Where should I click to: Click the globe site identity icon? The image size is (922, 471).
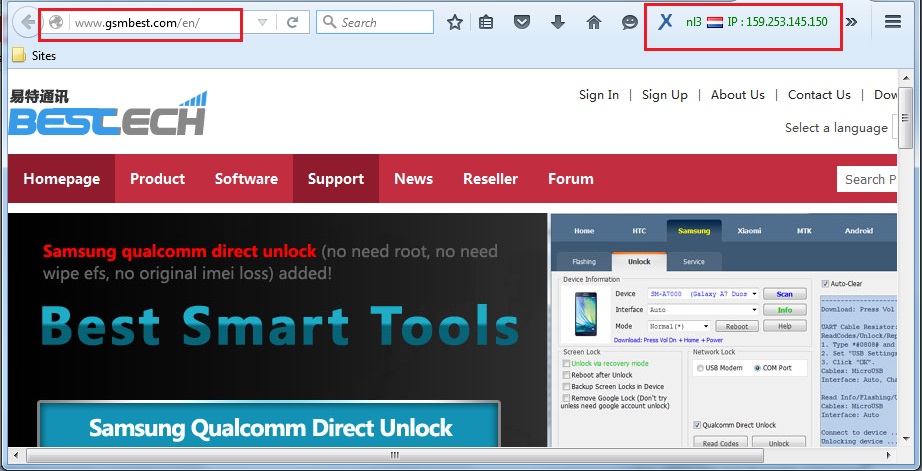[x=56, y=22]
